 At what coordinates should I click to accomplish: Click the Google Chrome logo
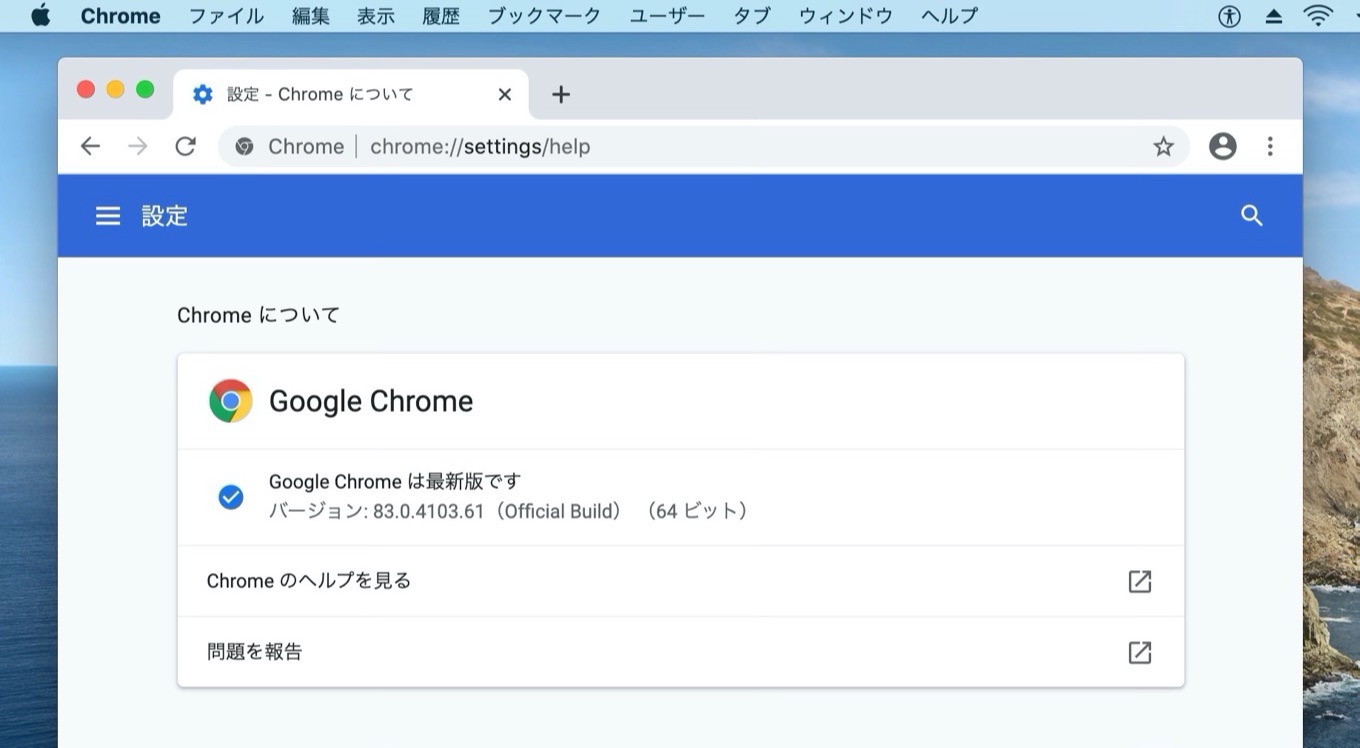(231, 401)
